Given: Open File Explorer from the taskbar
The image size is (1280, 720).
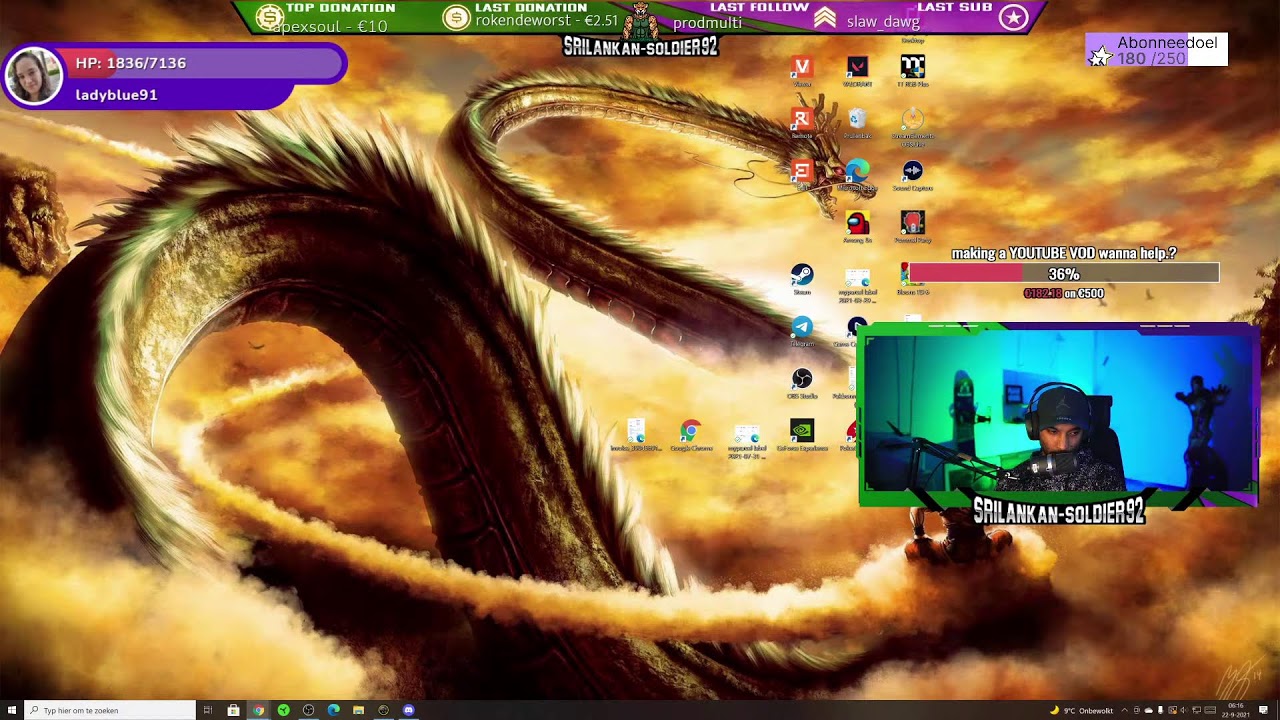Looking at the screenshot, I should click(x=358, y=710).
